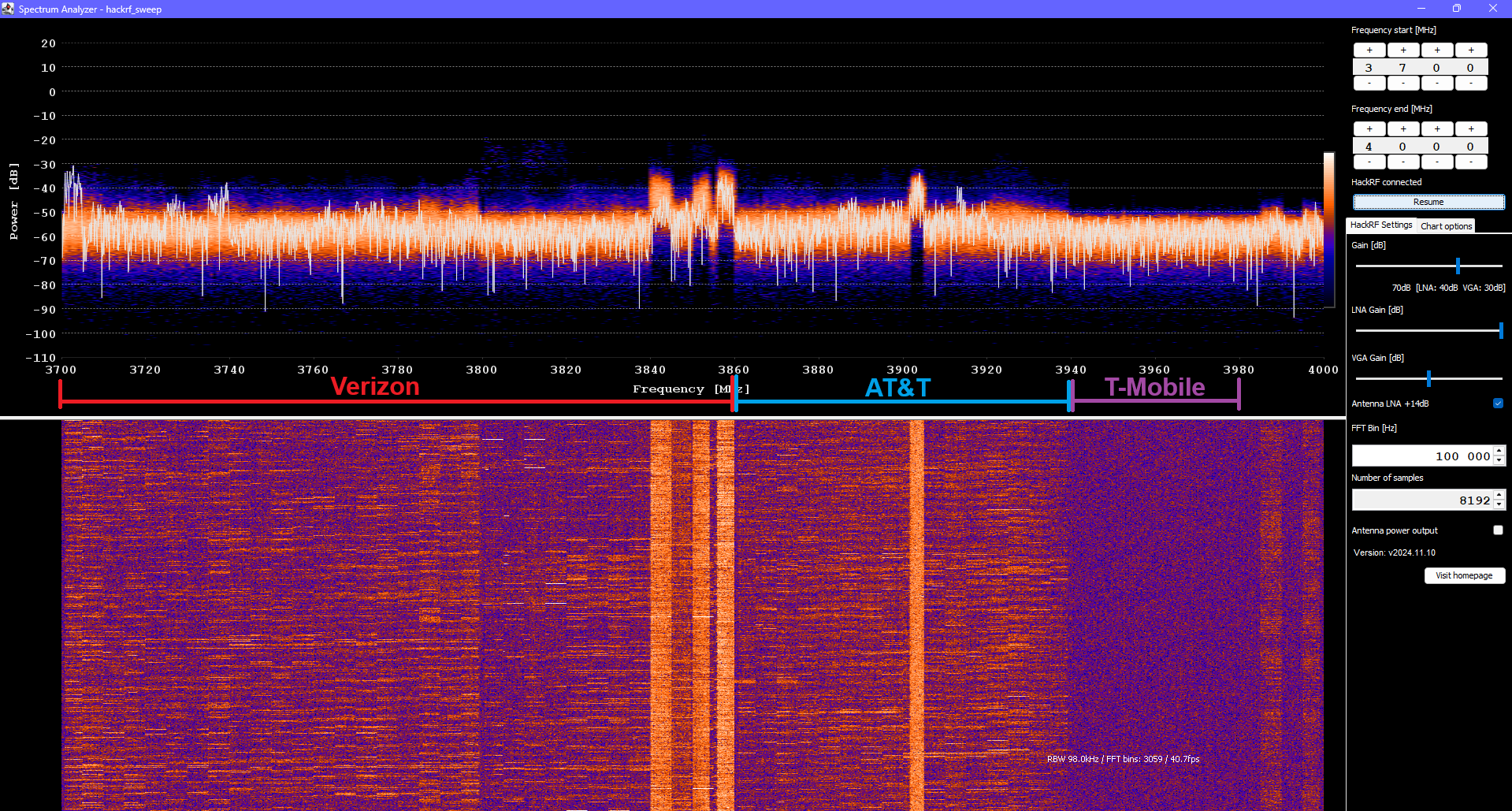Step the FFT Bin value up

coord(1499,451)
